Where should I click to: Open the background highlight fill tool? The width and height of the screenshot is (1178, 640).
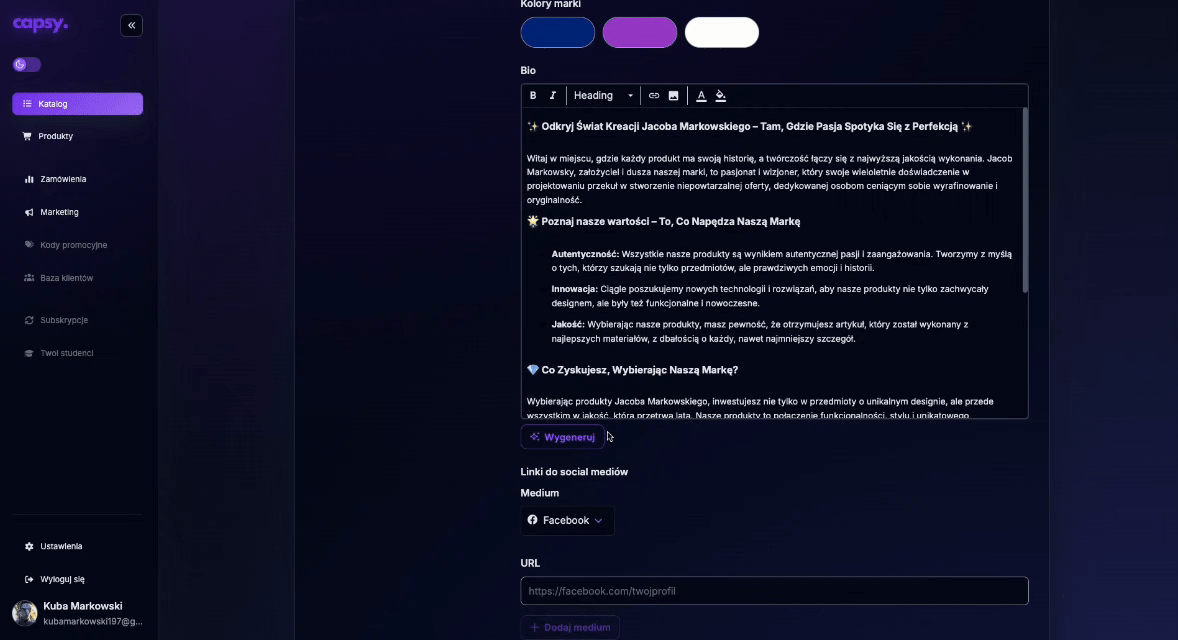pos(721,96)
